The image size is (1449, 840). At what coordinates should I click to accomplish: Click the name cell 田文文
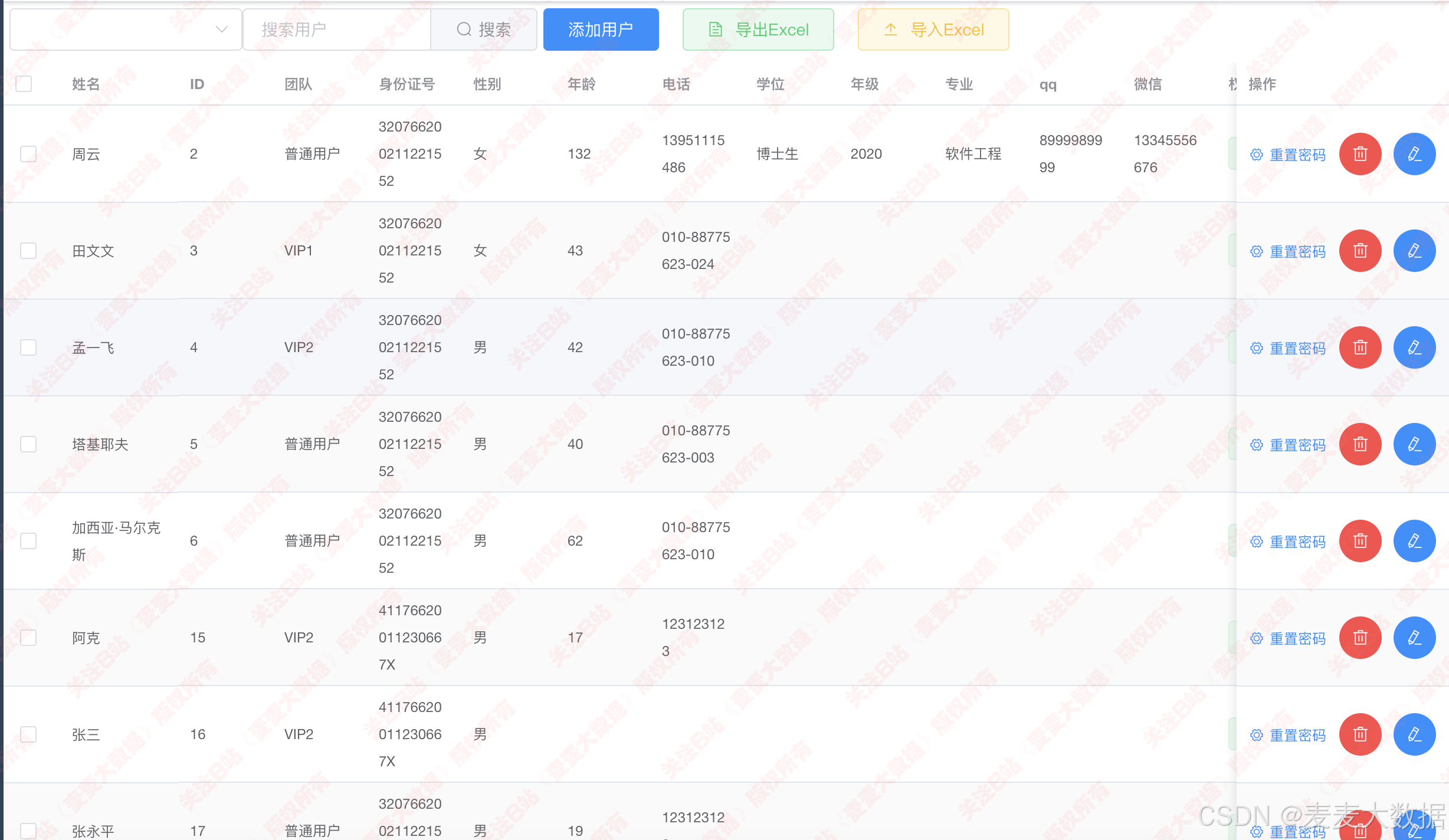[93, 251]
